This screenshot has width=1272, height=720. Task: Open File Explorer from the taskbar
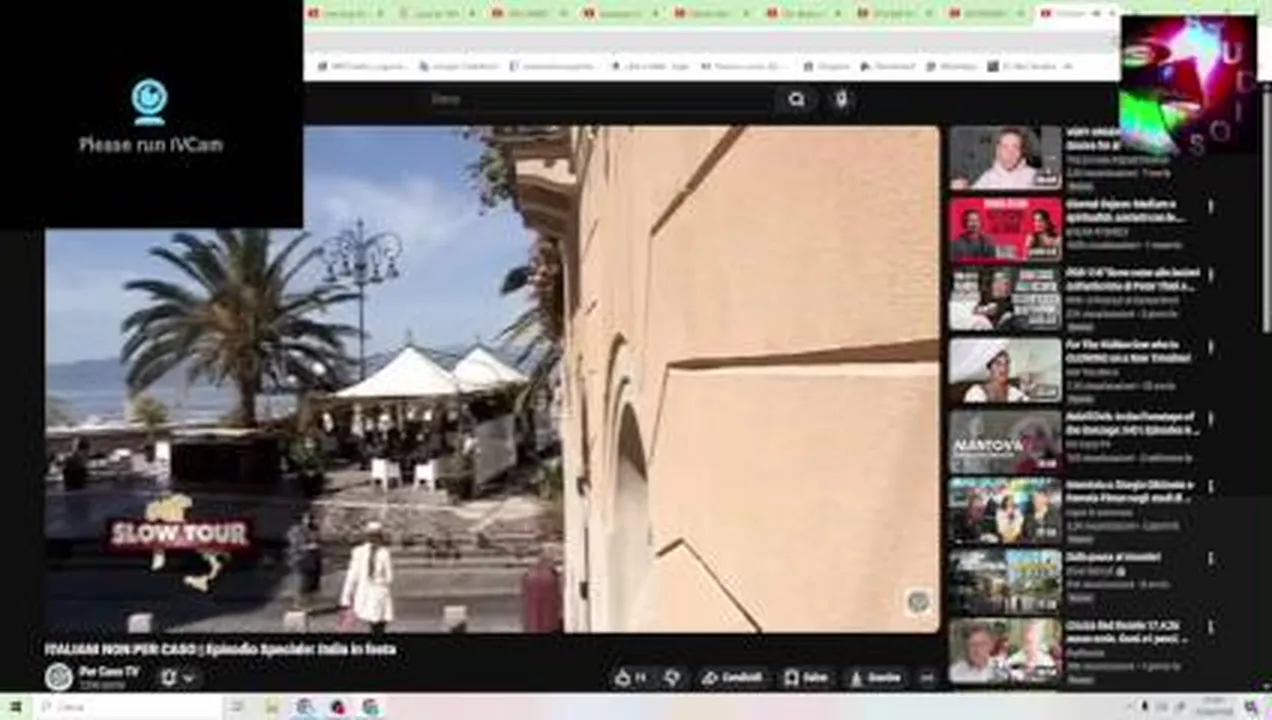coord(271,707)
